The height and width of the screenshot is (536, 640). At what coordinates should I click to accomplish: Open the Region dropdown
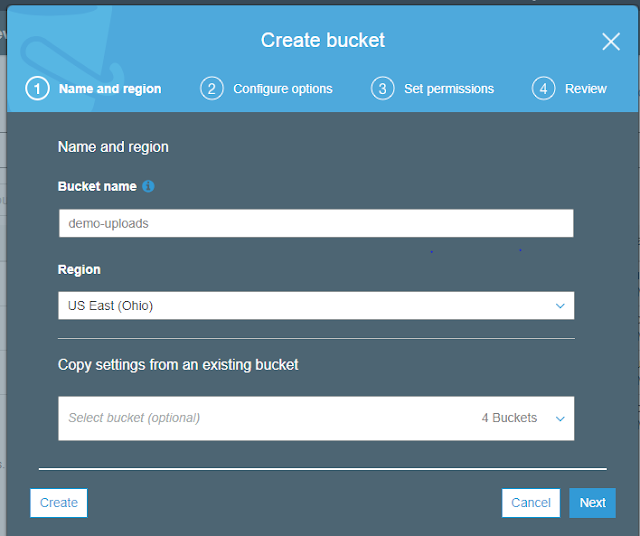coord(315,306)
